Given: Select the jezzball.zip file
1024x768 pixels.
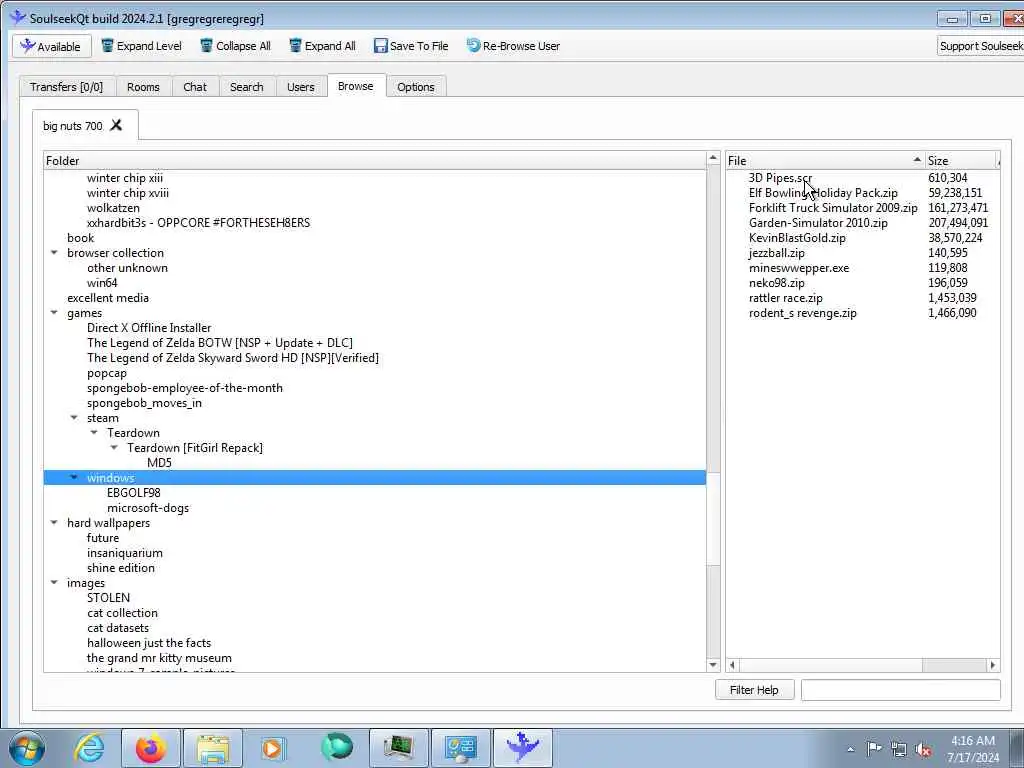Looking at the screenshot, I should [776, 253].
